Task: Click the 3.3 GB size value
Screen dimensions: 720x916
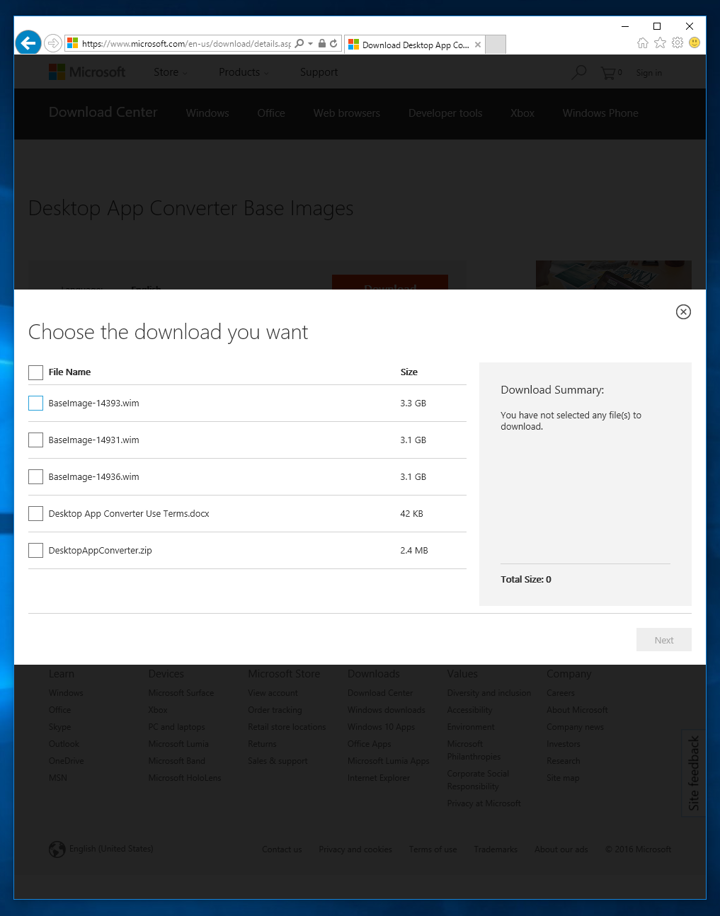Action: (x=413, y=403)
